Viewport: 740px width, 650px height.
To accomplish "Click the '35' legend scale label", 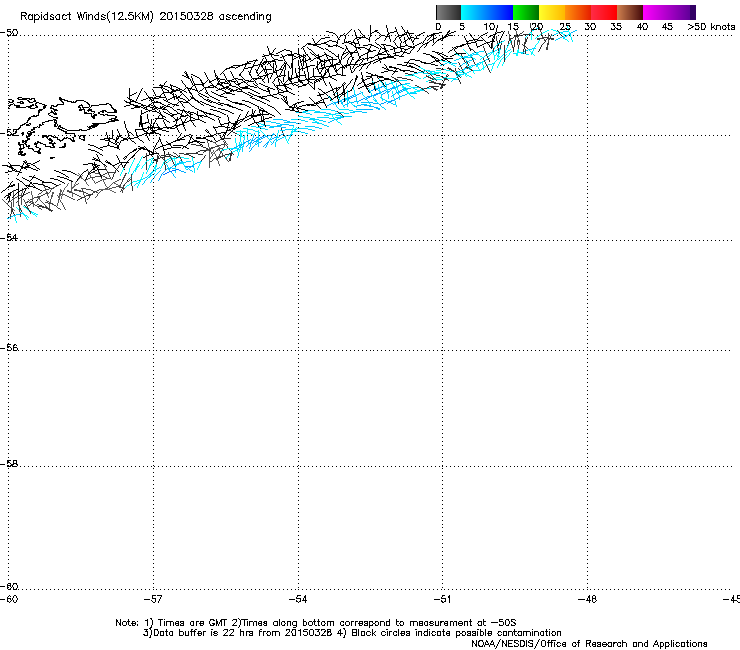I will (616, 27).
